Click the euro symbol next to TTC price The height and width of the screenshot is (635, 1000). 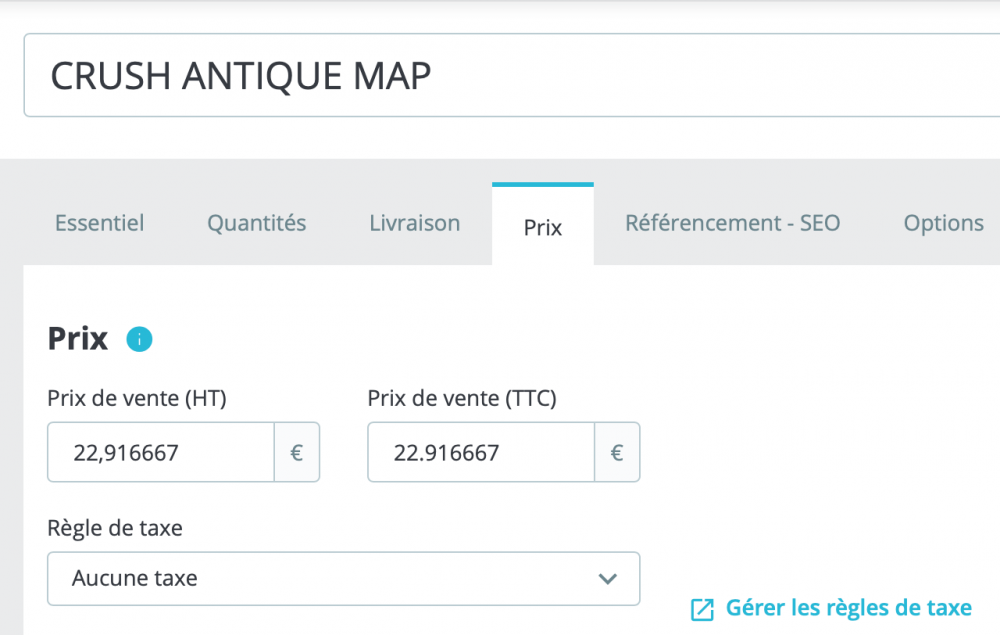(x=617, y=453)
